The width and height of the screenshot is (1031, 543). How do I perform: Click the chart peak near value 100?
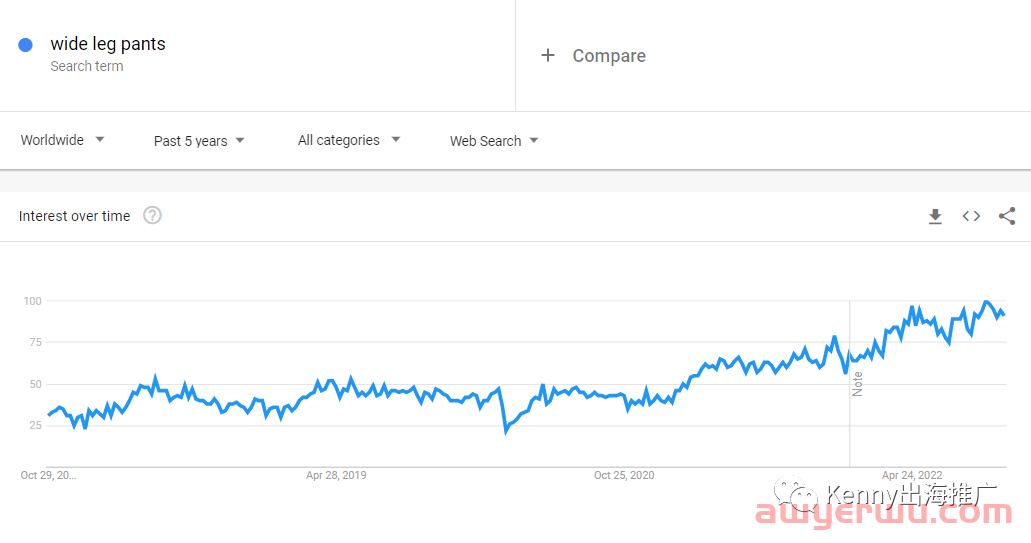click(x=986, y=302)
